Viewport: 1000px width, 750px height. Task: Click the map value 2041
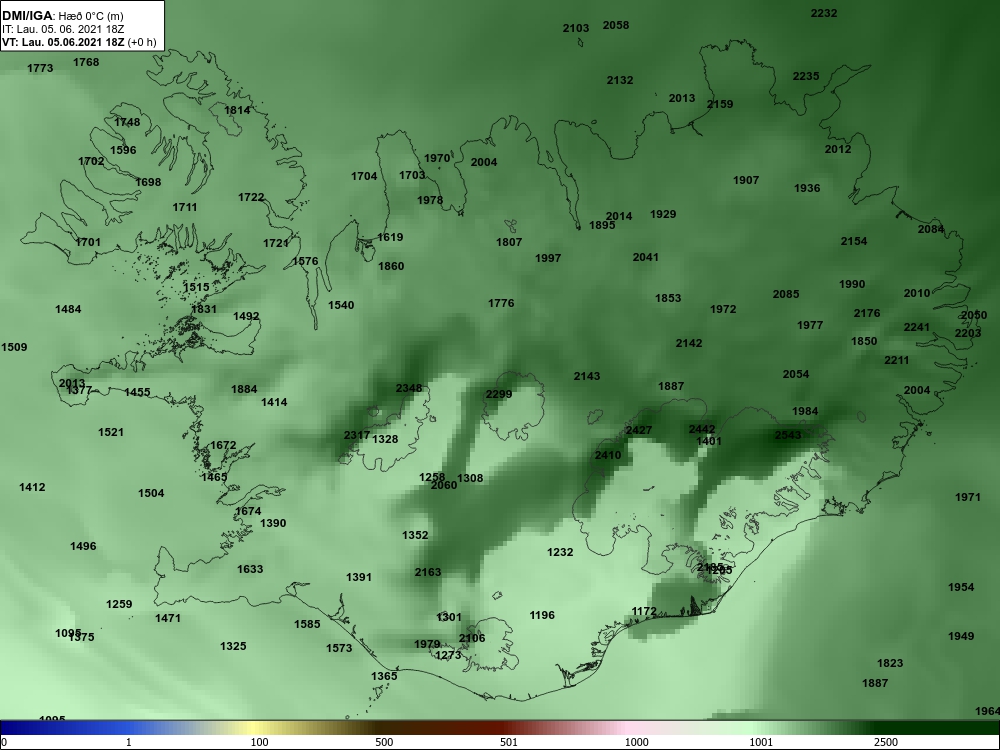click(x=645, y=258)
